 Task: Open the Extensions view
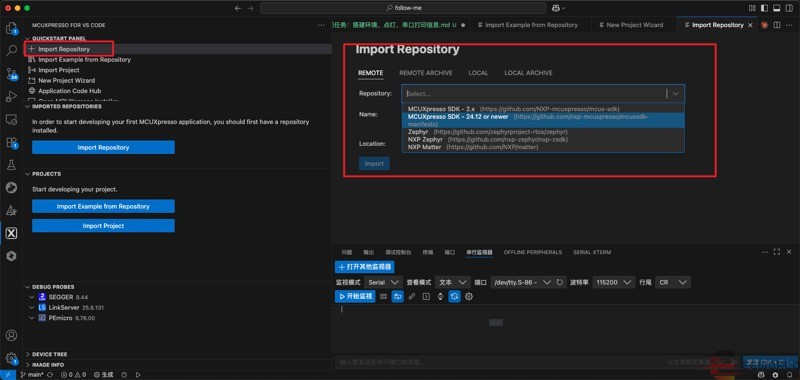point(11,142)
